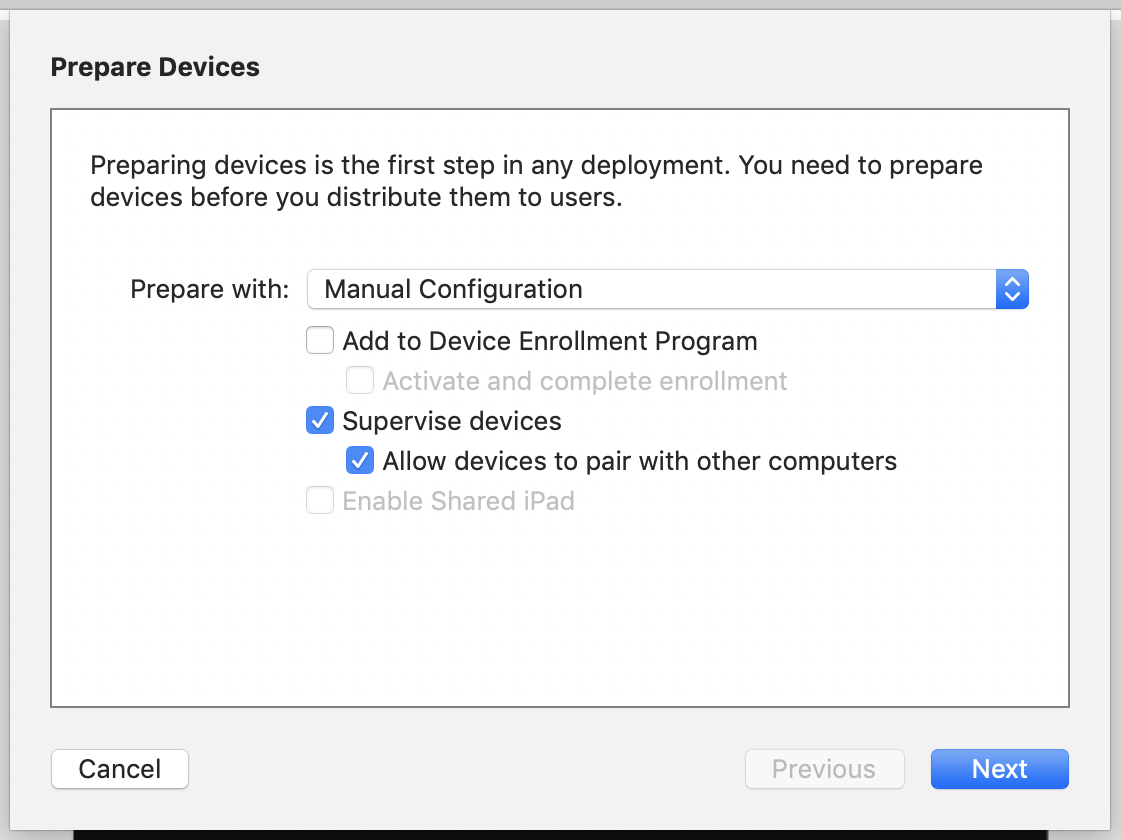Click the dimmed Activate and complete enrollment checkbox

click(360, 381)
